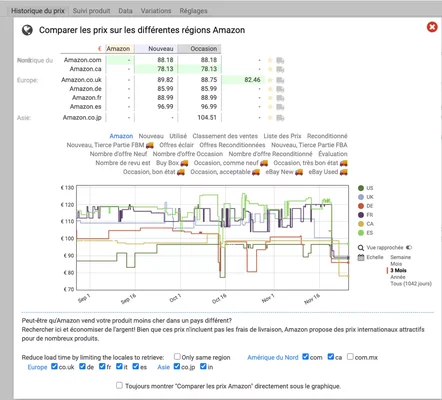This screenshot has width=442, height=400.
Task: Click the truck icon in Amazon.co.jp row
Action: [x=280, y=118]
